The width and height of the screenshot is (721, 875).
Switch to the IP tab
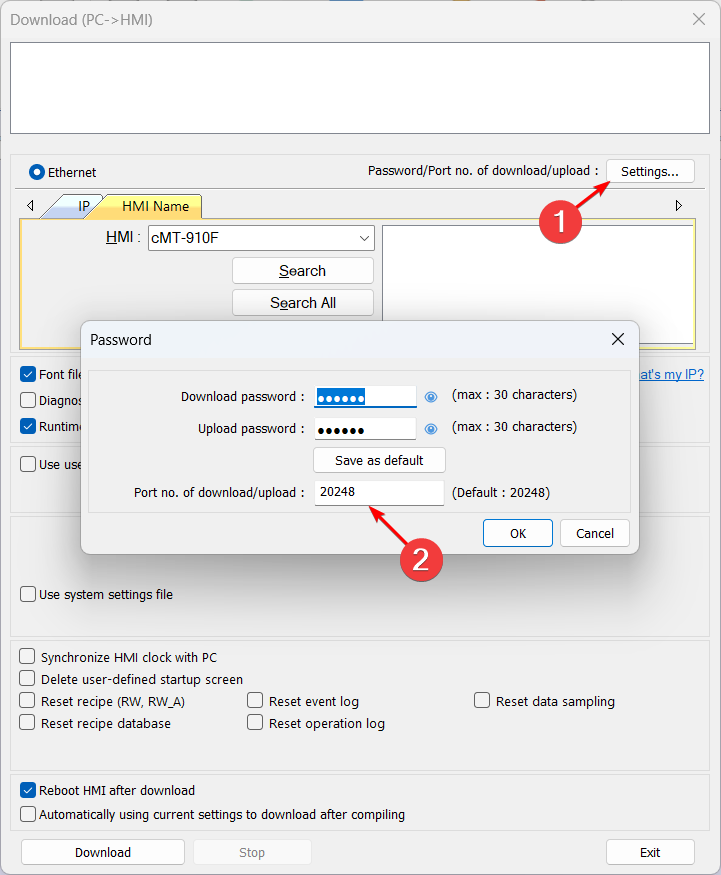84,206
